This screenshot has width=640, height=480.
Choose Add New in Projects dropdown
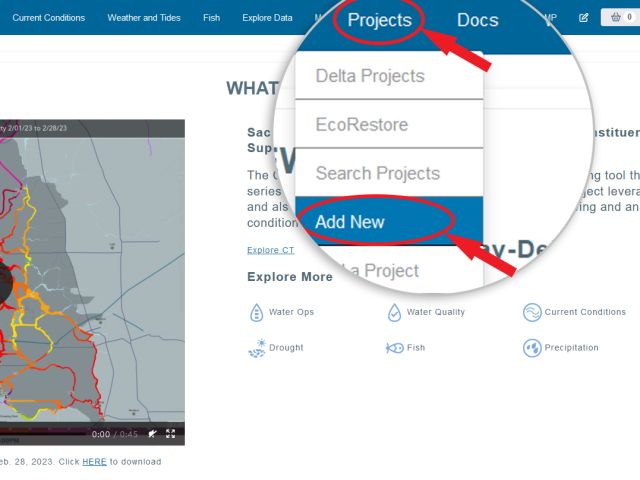tap(389, 221)
